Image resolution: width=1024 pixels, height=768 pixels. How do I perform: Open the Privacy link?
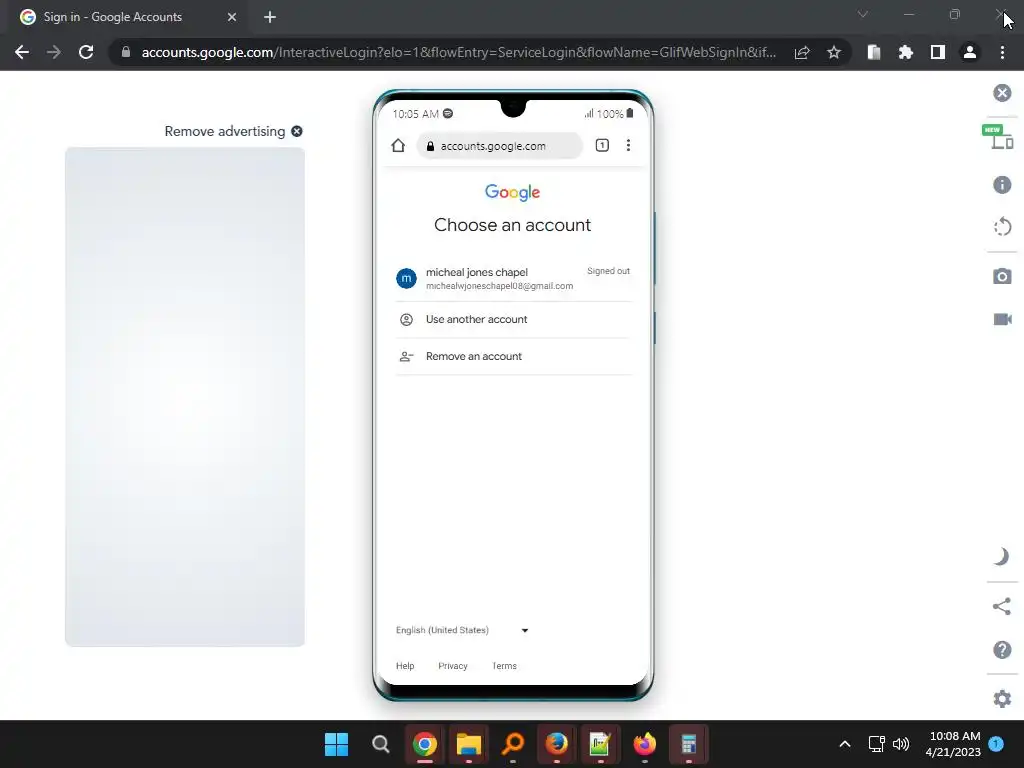453,666
